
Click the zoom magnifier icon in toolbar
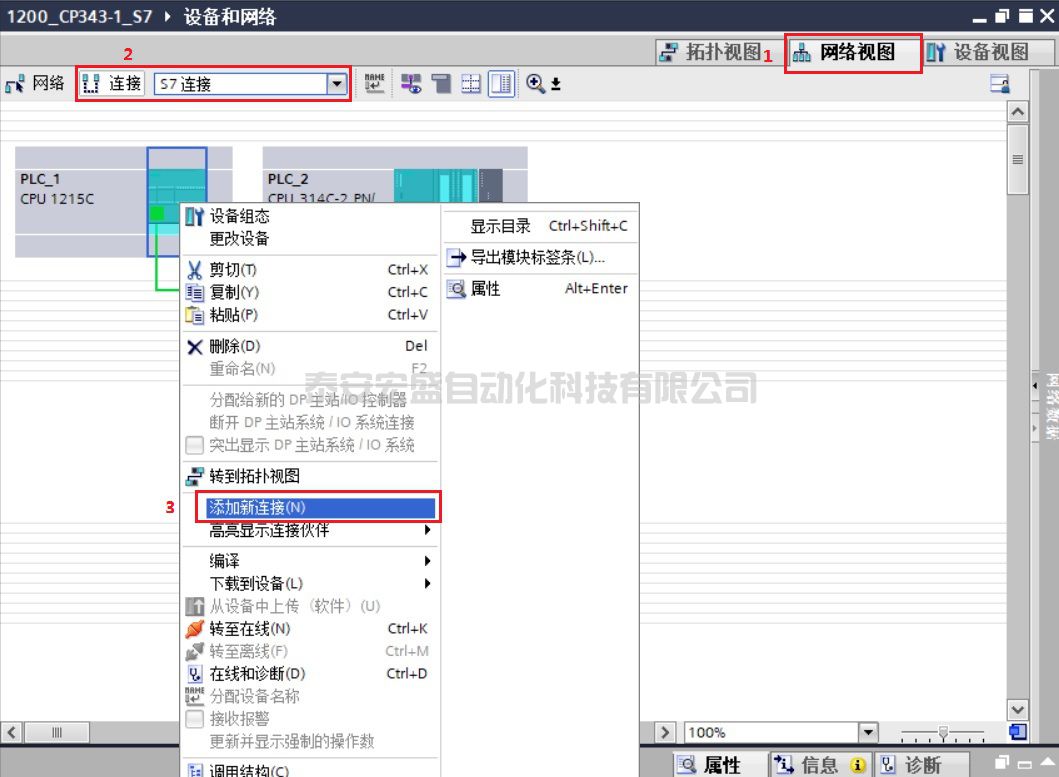click(x=536, y=84)
